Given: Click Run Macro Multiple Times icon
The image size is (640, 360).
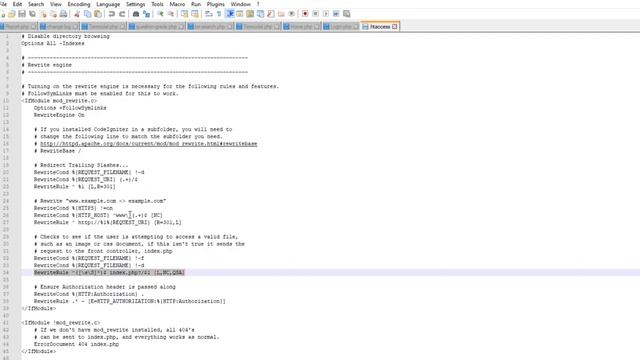Looking at the screenshot, I should pyautogui.click(x=336, y=14).
